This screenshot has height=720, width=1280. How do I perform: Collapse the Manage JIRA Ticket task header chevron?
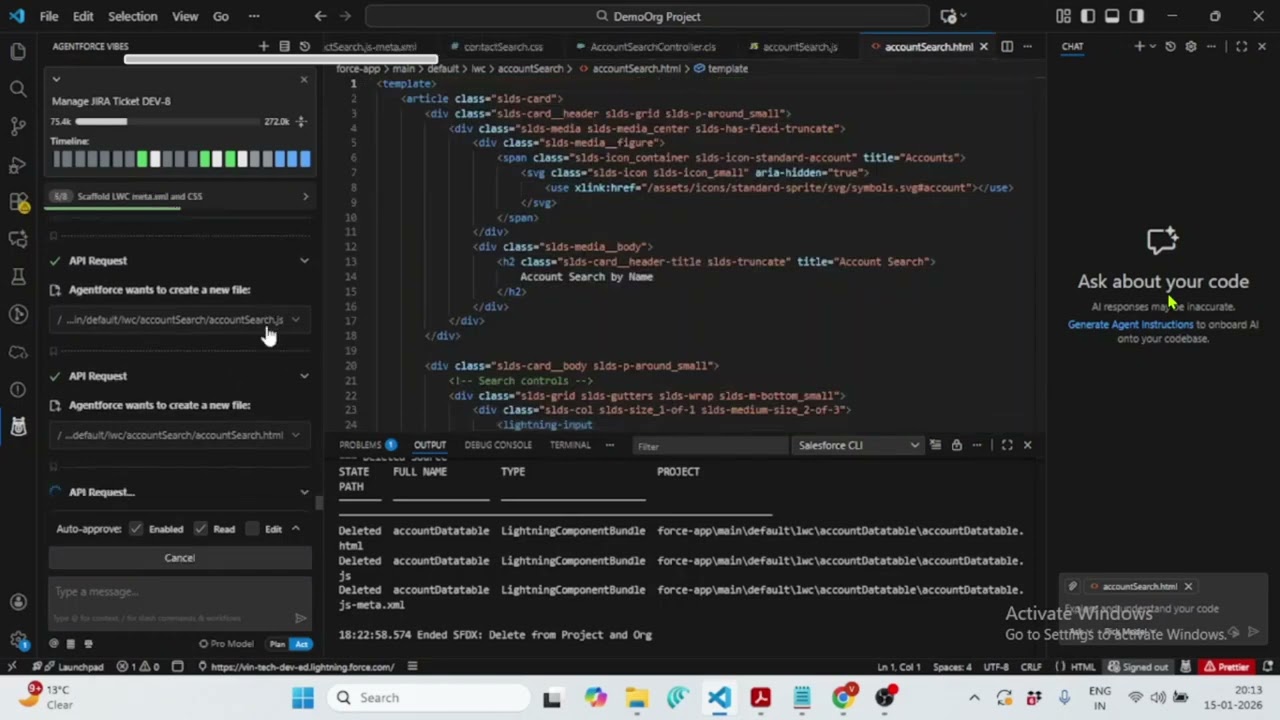click(56, 79)
